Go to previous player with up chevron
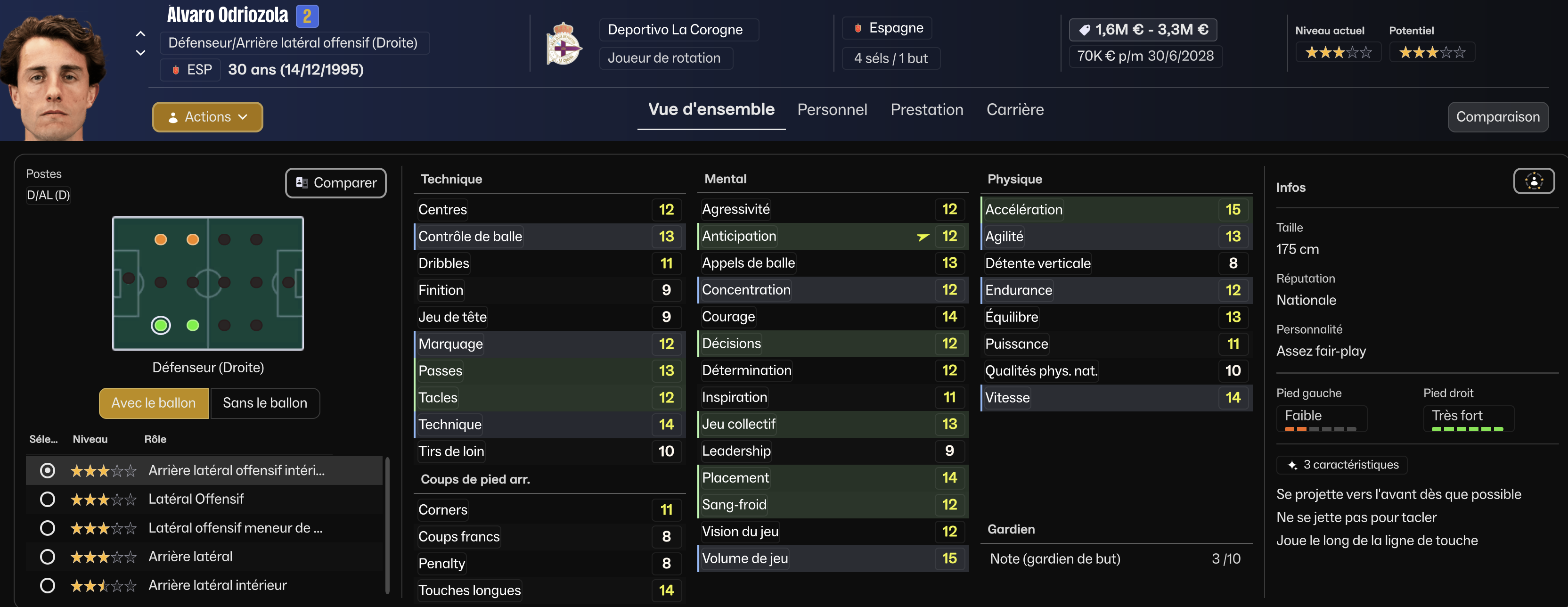The height and width of the screenshot is (607, 1568). (140, 34)
